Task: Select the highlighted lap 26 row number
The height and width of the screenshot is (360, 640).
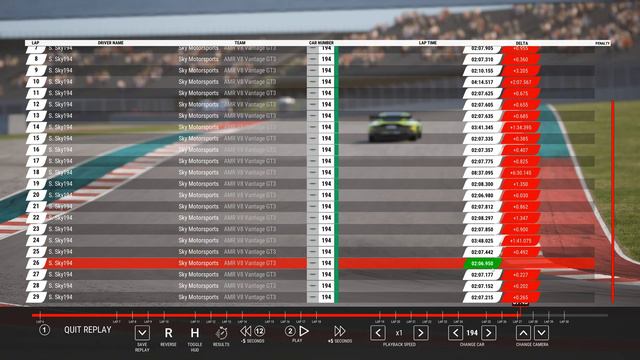Action: 36,263
